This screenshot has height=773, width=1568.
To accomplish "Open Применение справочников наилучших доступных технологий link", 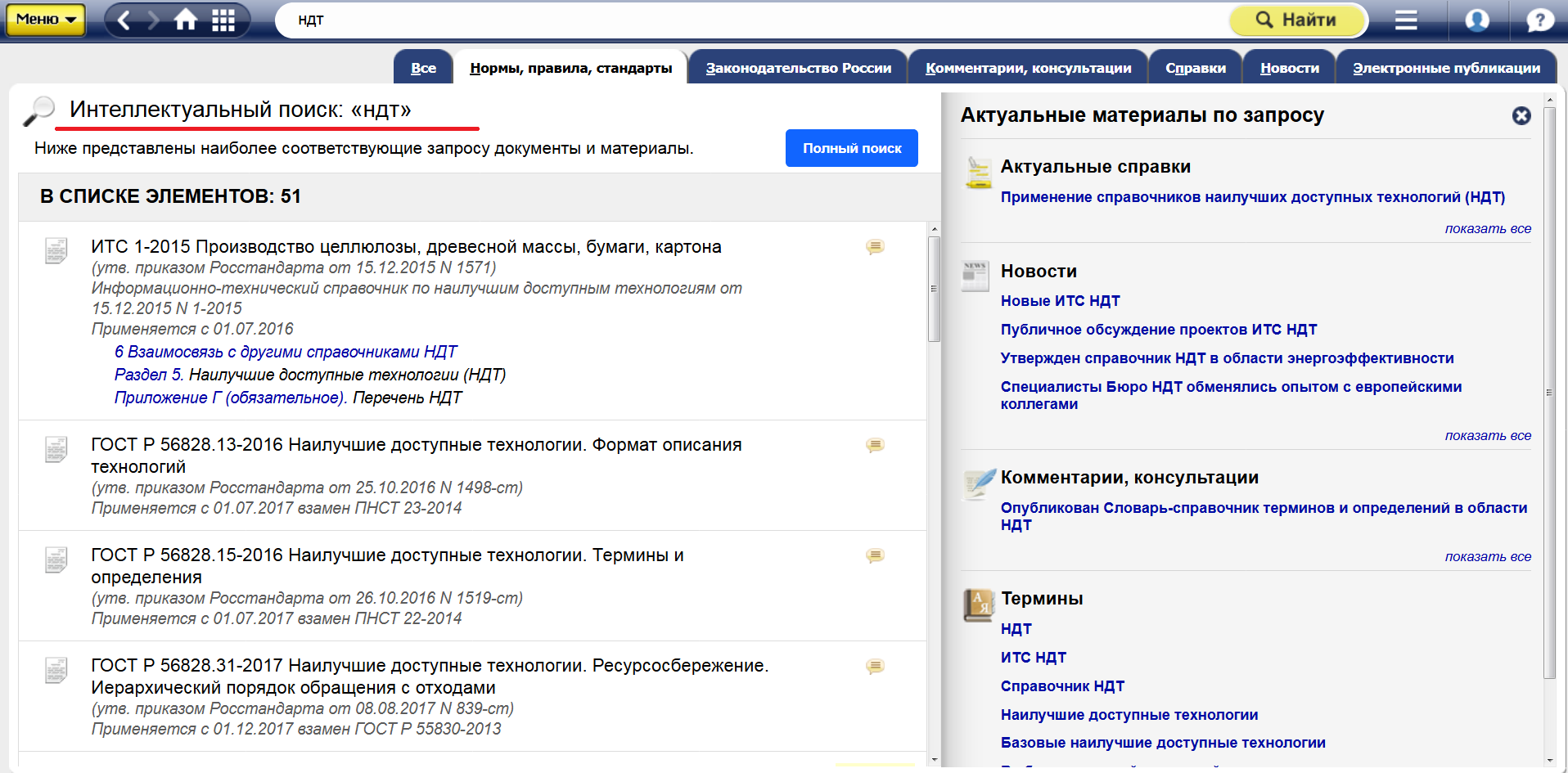I will point(1253,197).
